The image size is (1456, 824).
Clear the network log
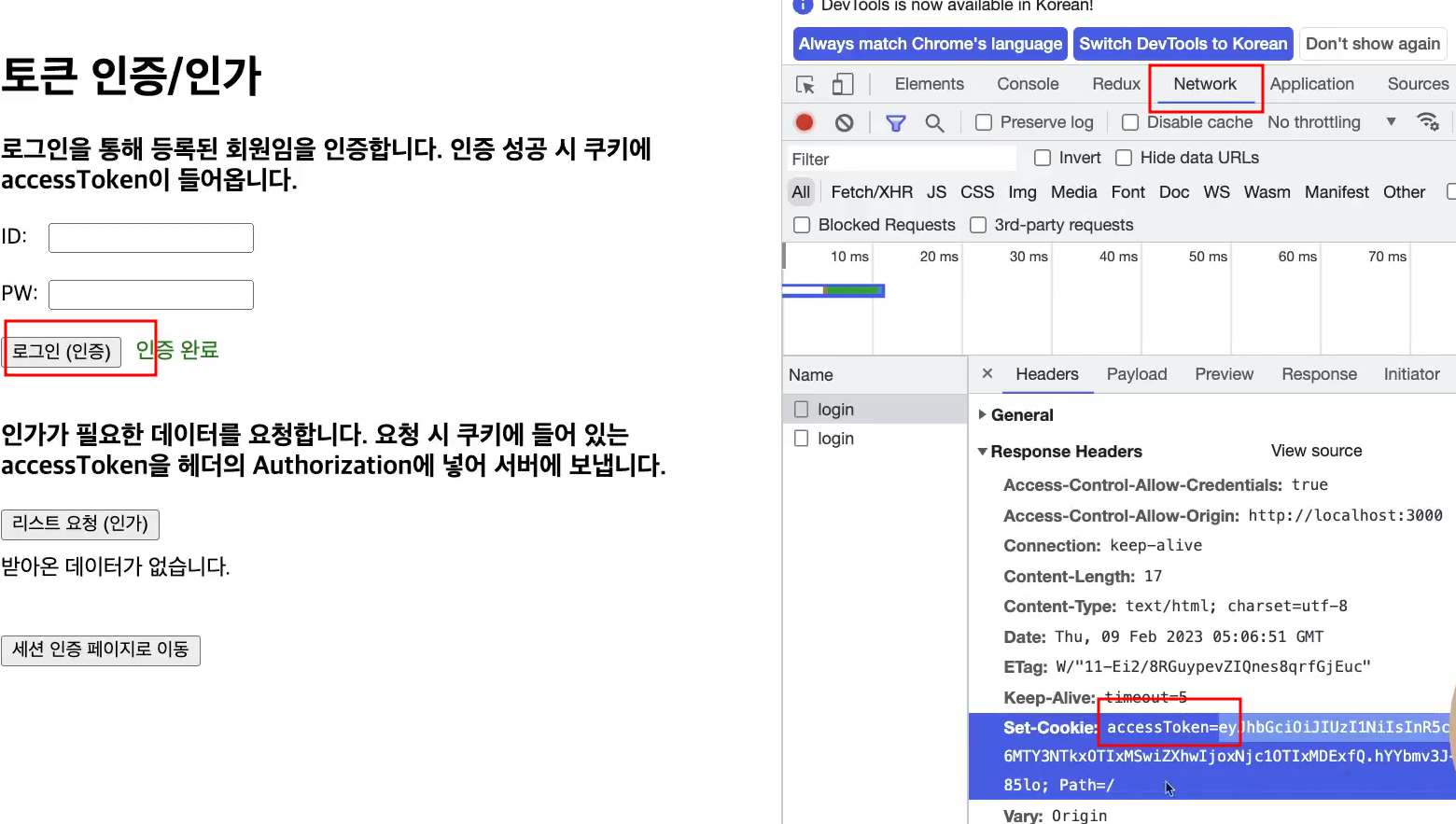[x=845, y=122]
